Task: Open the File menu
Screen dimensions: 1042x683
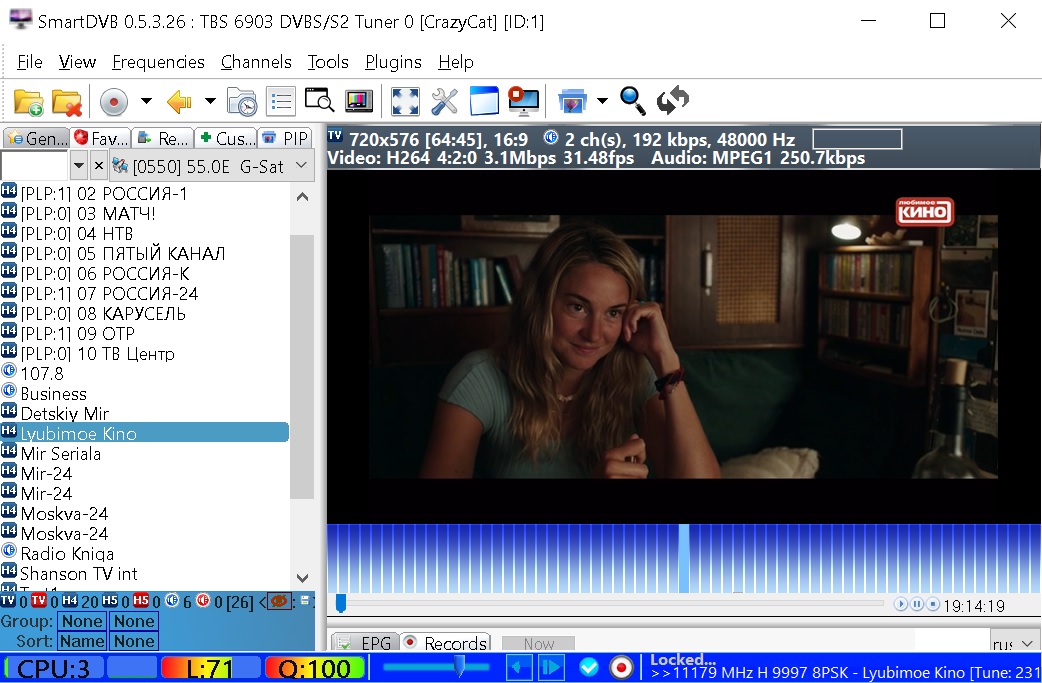Action: 29,62
